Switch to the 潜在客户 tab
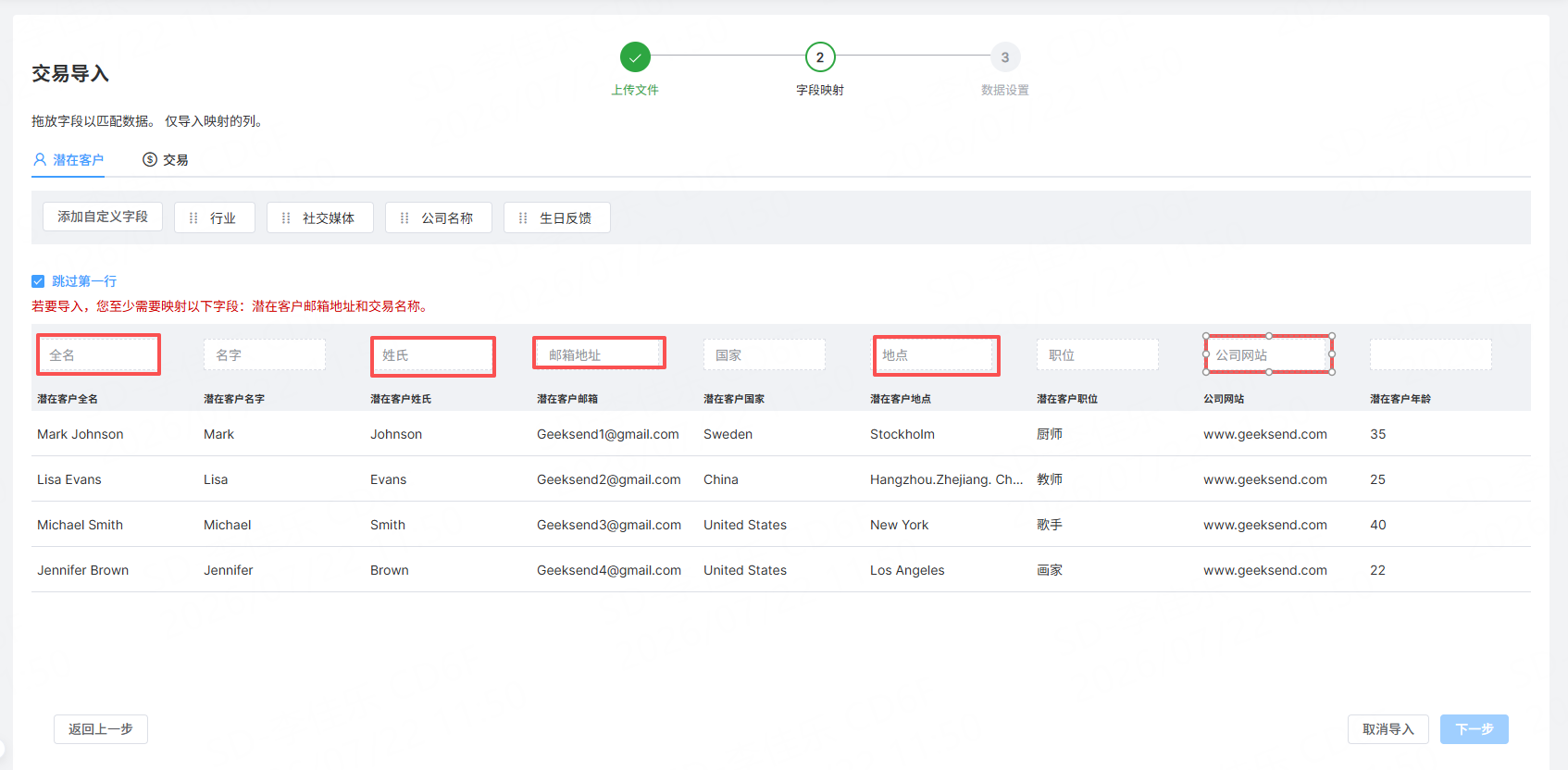The height and width of the screenshot is (770, 1568). point(68,160)
